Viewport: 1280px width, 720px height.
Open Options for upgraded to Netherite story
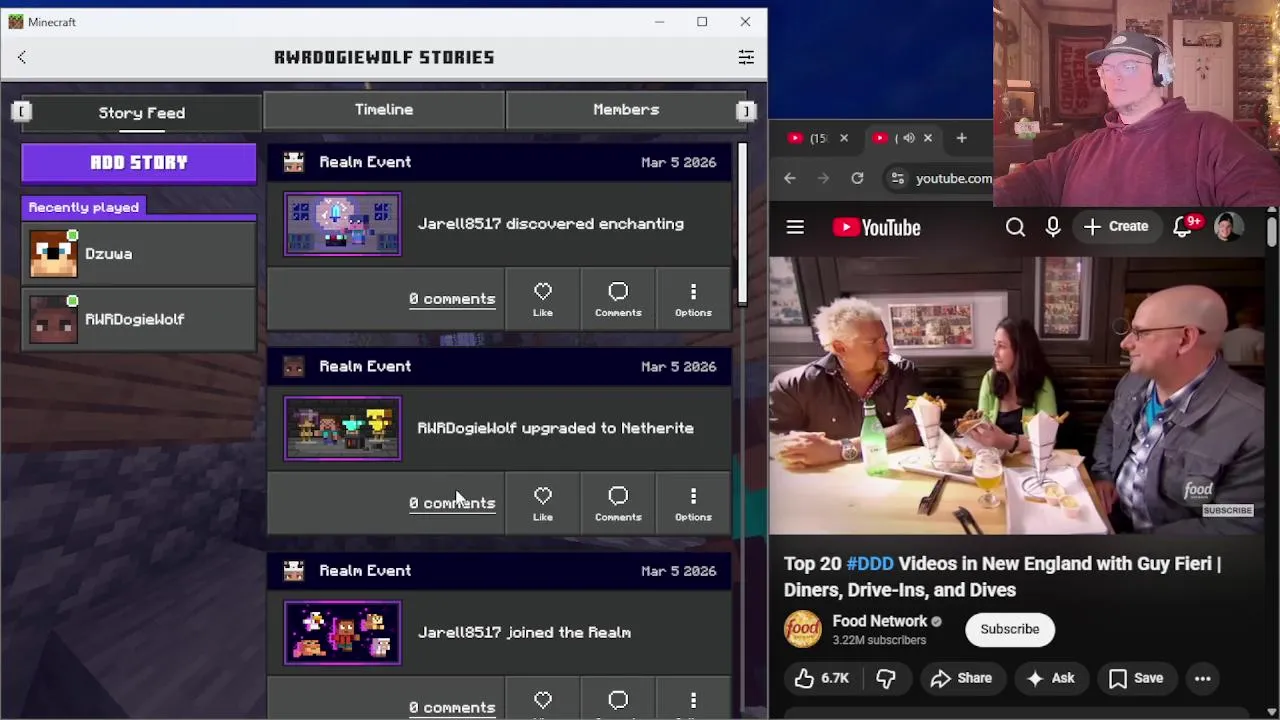pyautogui.click(x=693, y=503)
